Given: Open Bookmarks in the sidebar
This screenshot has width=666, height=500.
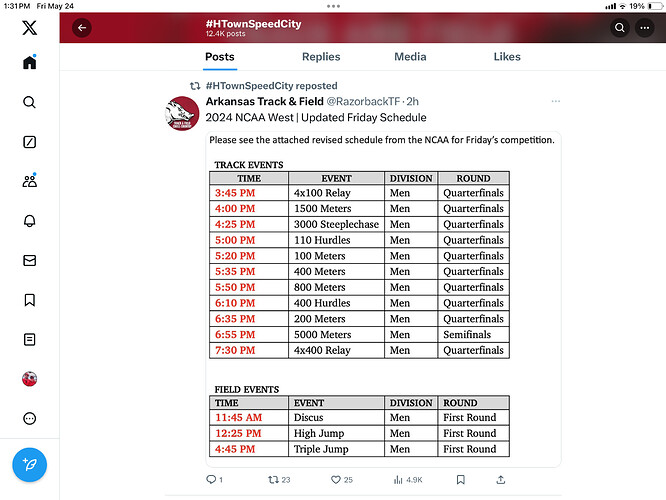Looking at the screenshot, I should tap(29, 300).
